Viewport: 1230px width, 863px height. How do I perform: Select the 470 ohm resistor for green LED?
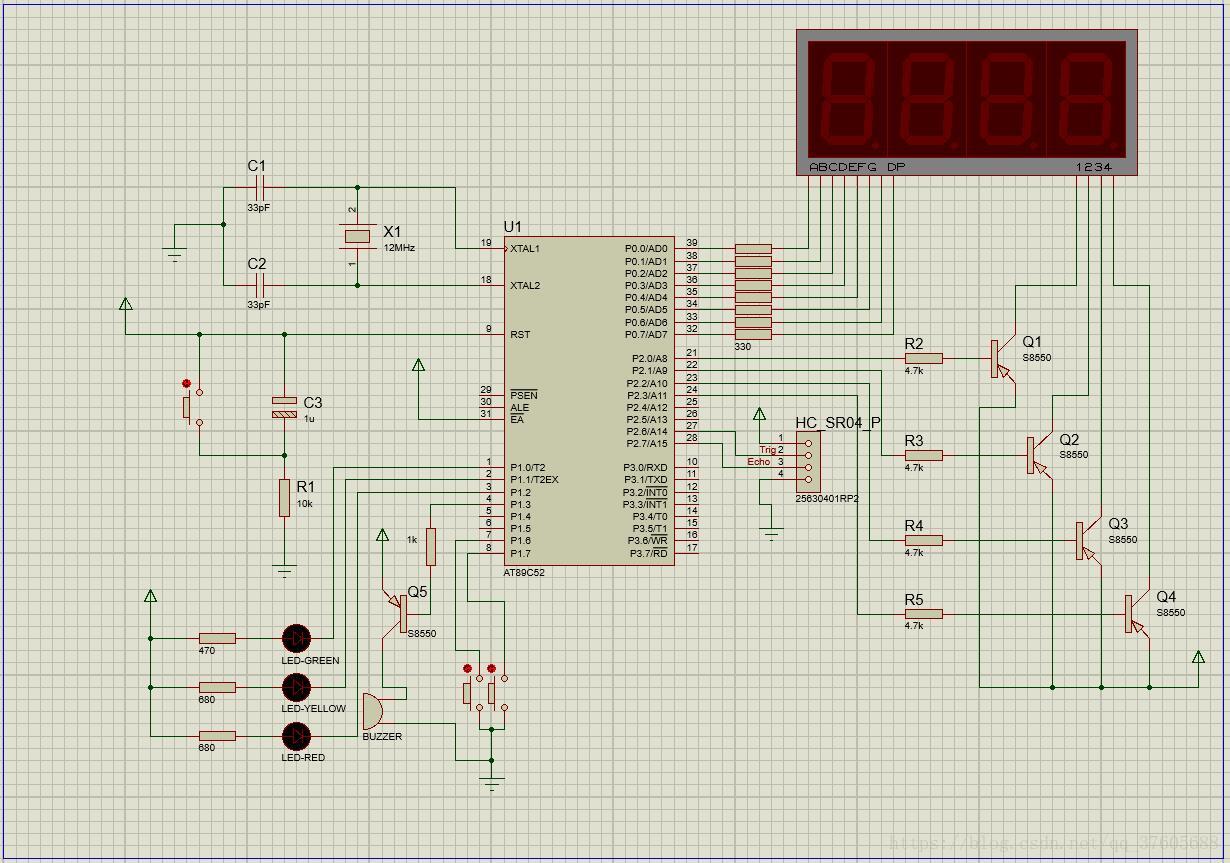pos(217,637)
